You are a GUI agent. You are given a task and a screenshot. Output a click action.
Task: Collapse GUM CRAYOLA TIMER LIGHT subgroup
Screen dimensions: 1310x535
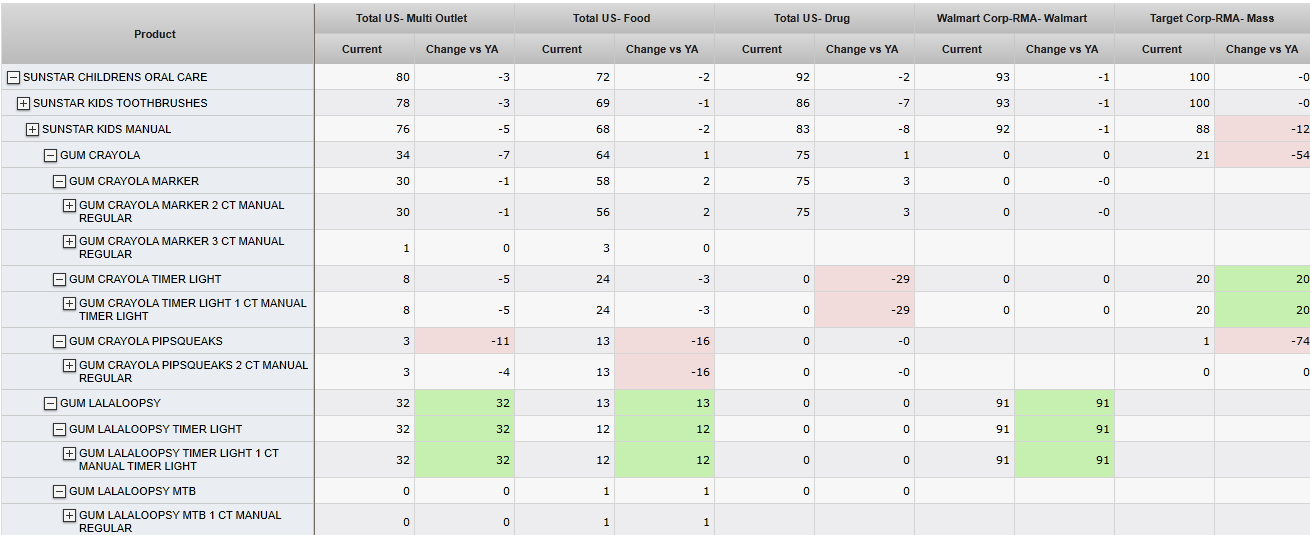click(x=60, y=279)
